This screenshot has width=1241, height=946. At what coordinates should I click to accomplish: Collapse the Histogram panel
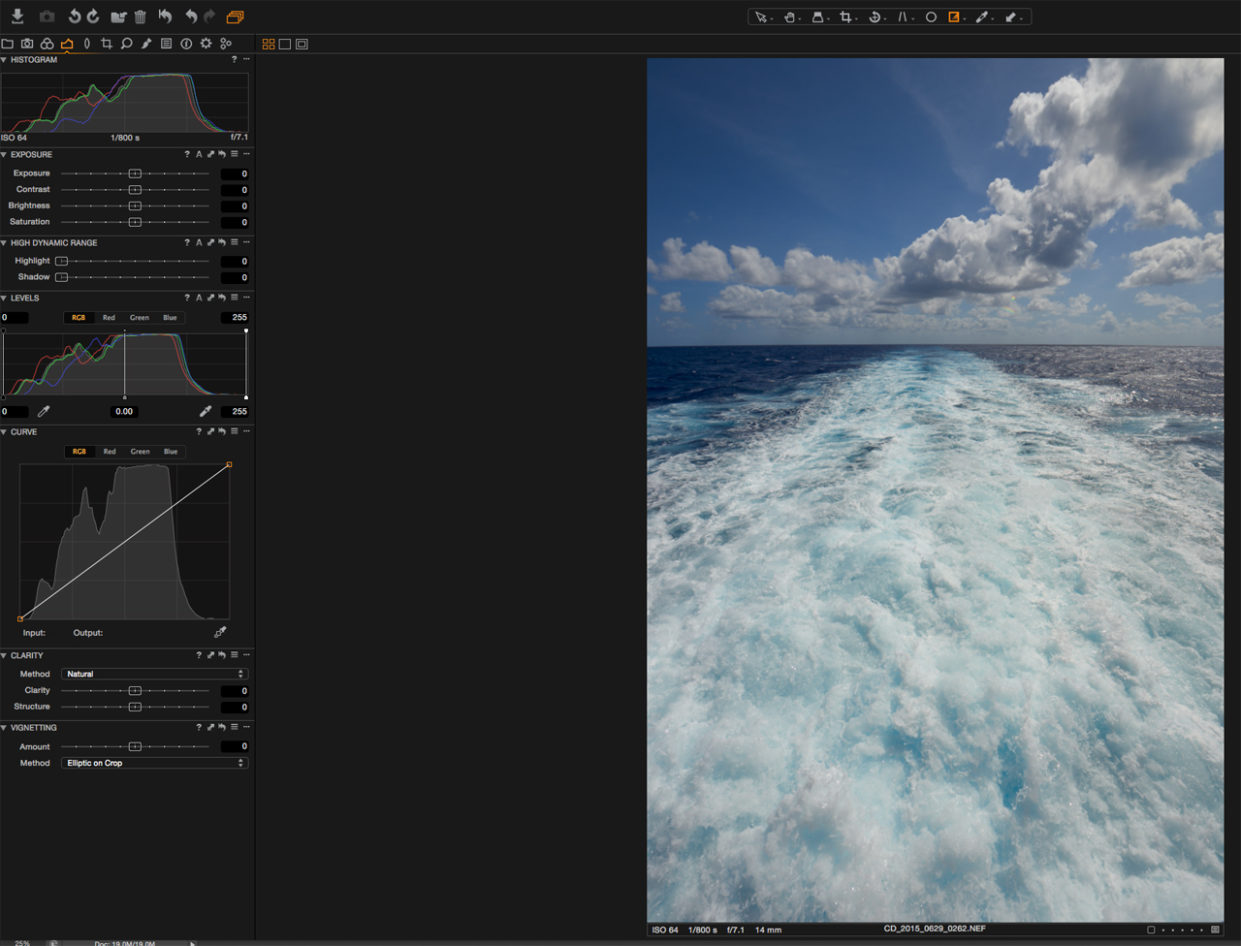[8, 59]
